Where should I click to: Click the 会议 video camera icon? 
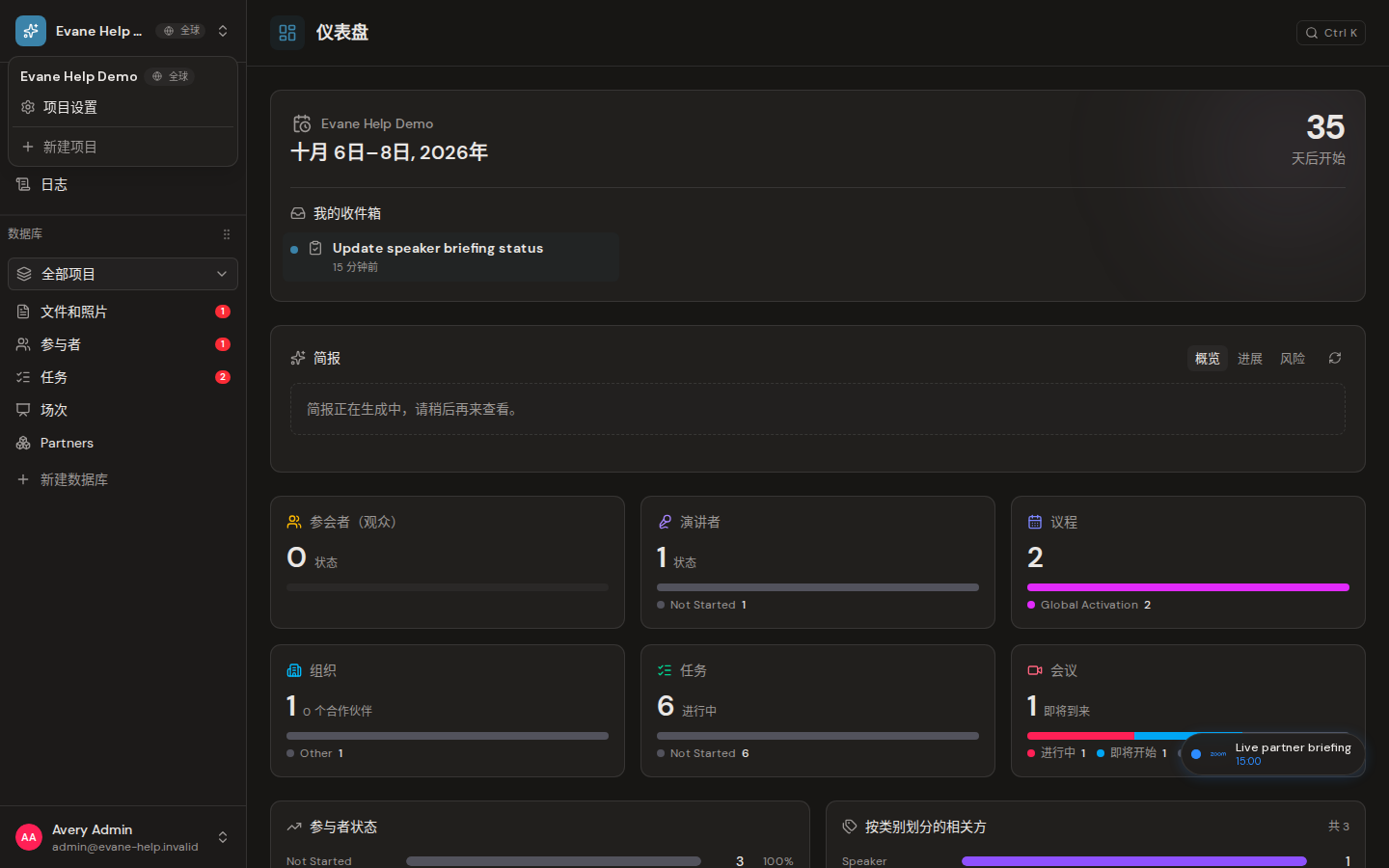pos(1035,670)
